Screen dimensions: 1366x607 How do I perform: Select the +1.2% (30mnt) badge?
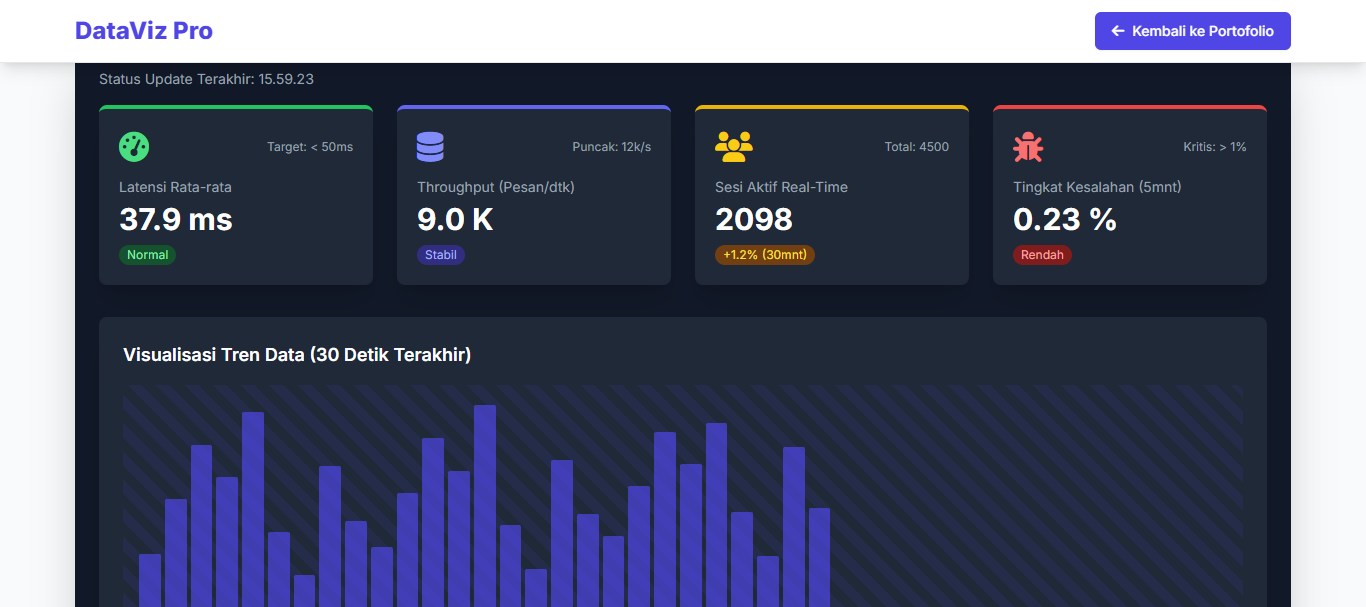tap(765, 255)
